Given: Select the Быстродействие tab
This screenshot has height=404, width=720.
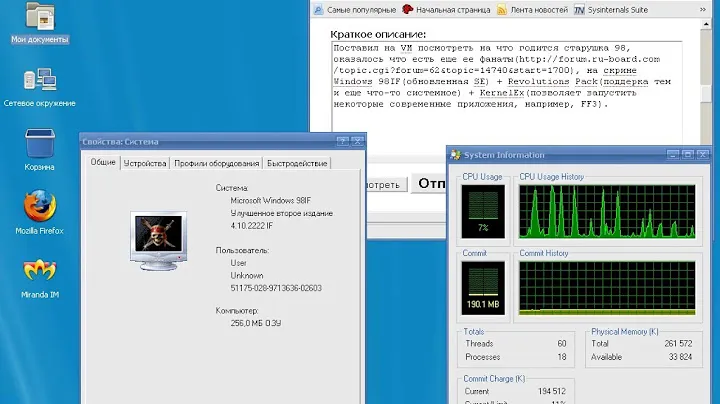Looking at the screenshot, I should click(x=297, y=163).
